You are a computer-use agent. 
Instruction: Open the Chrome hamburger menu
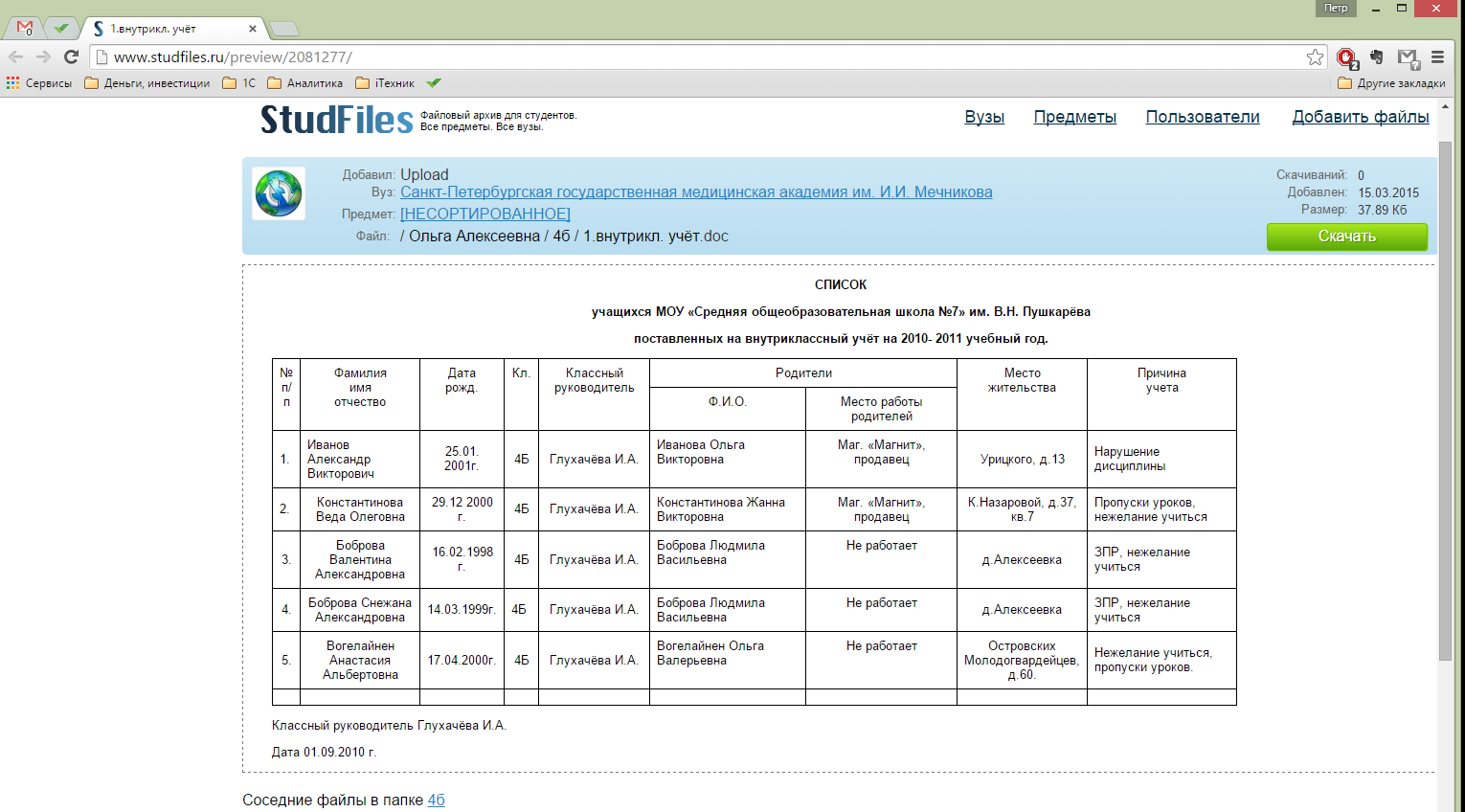point(1437,57)
